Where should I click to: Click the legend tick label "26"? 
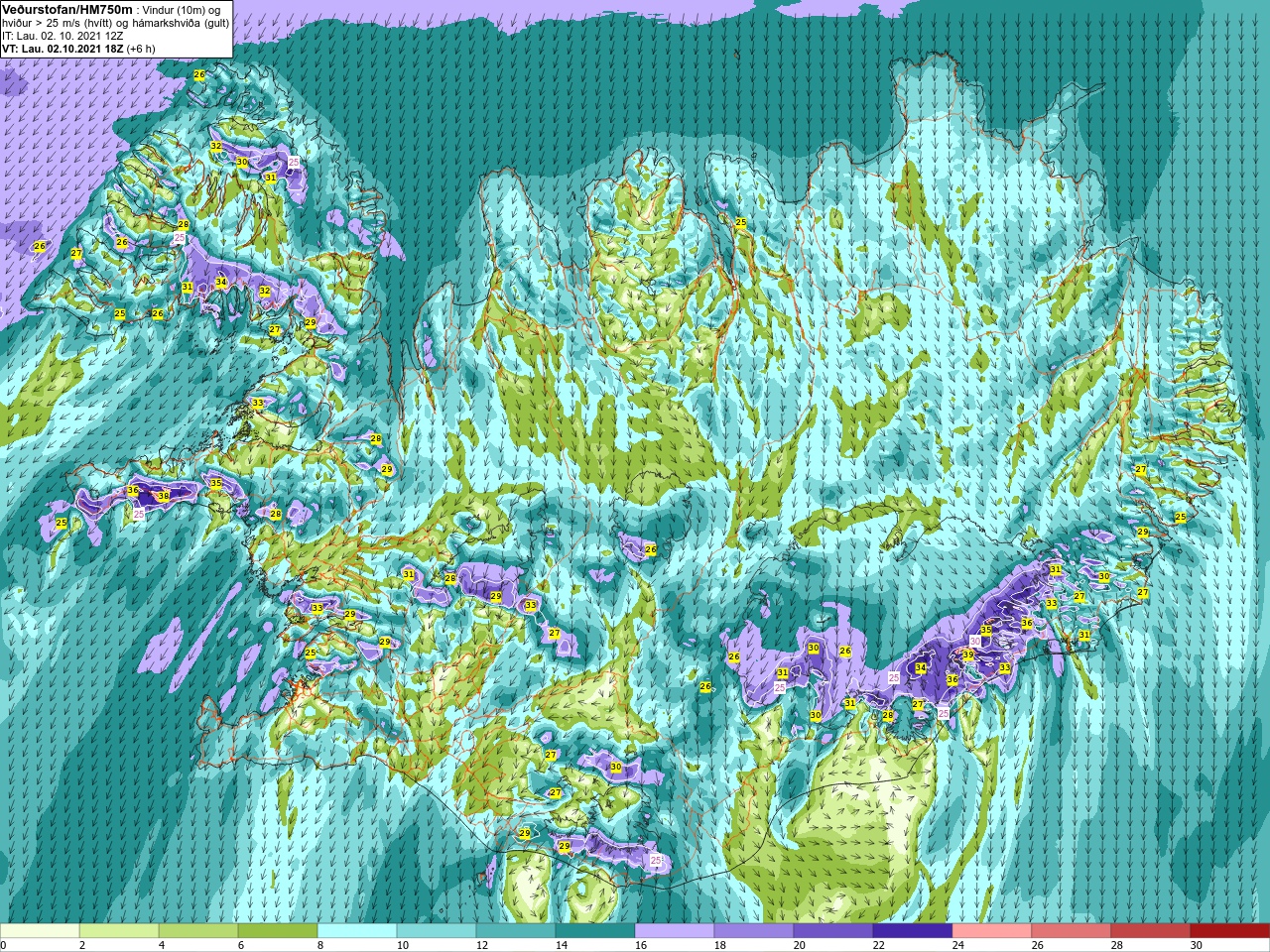1038,945
